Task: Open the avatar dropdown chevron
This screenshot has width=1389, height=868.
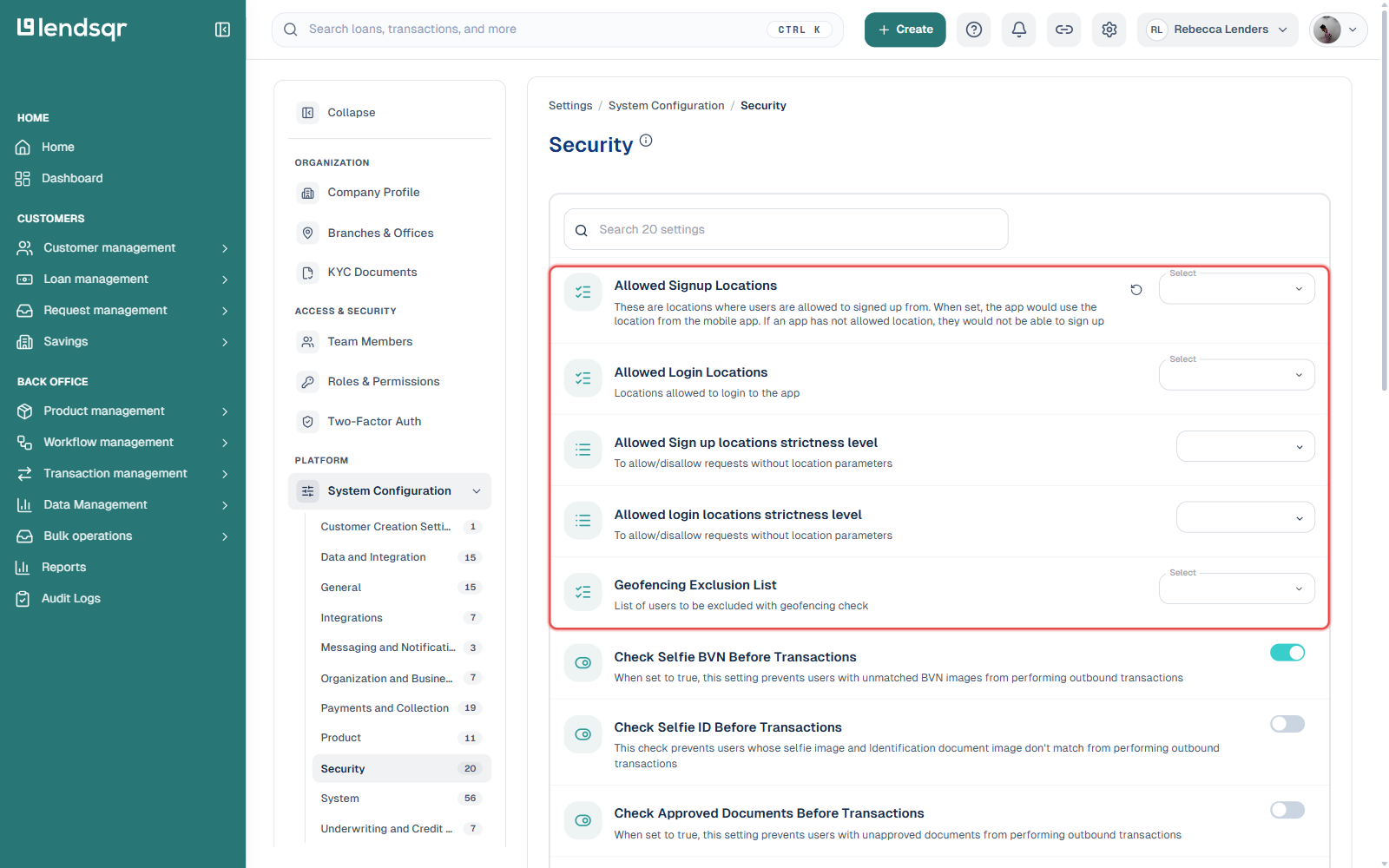Action: [1353, 30]
